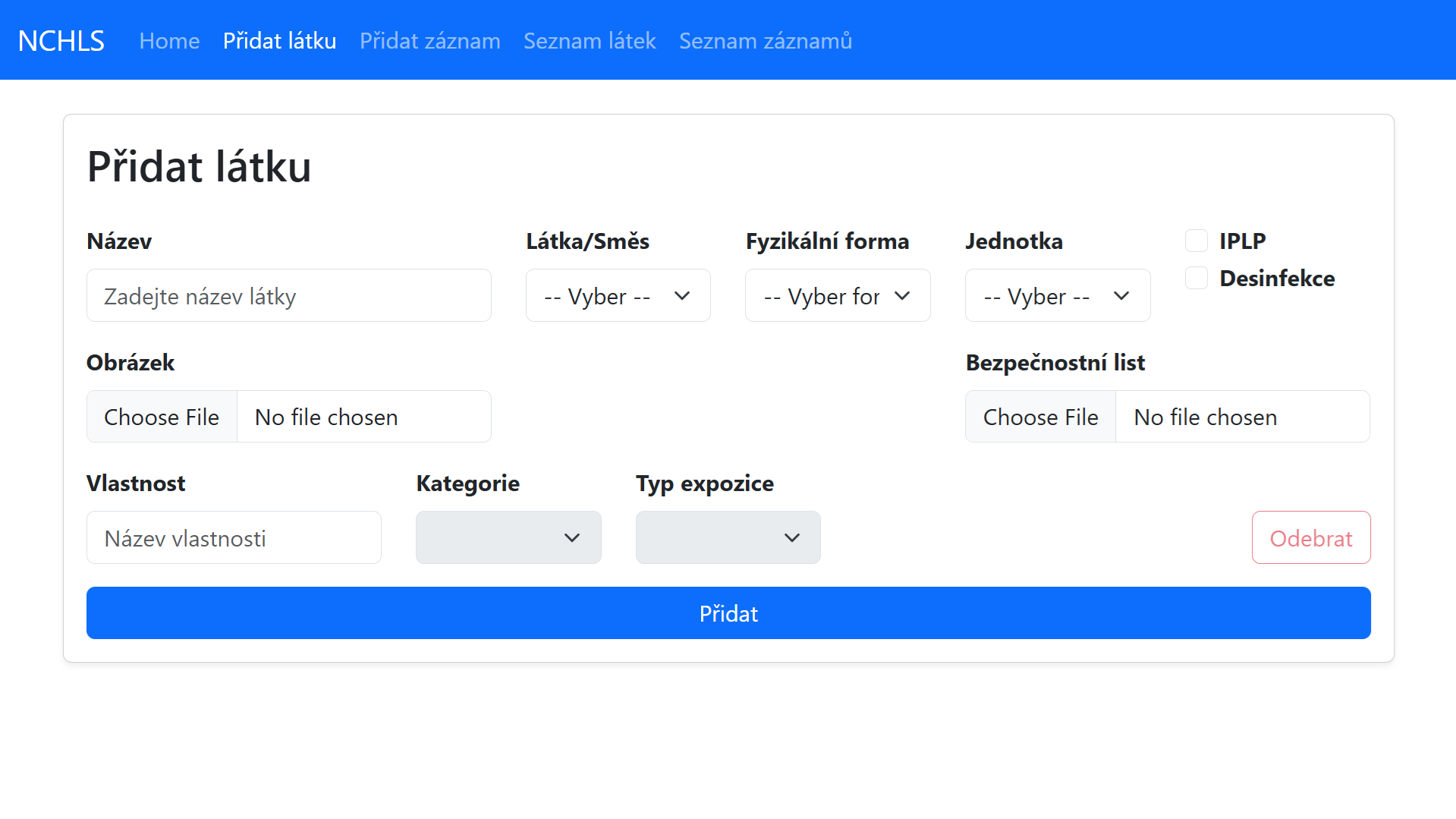This screenshot has height=819, width=1456.
Task: Click the NCHLS brand logo
Action: [61, 41]
